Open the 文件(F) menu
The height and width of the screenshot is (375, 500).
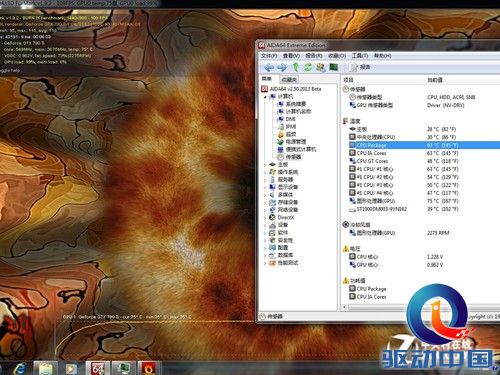[269, 56]
